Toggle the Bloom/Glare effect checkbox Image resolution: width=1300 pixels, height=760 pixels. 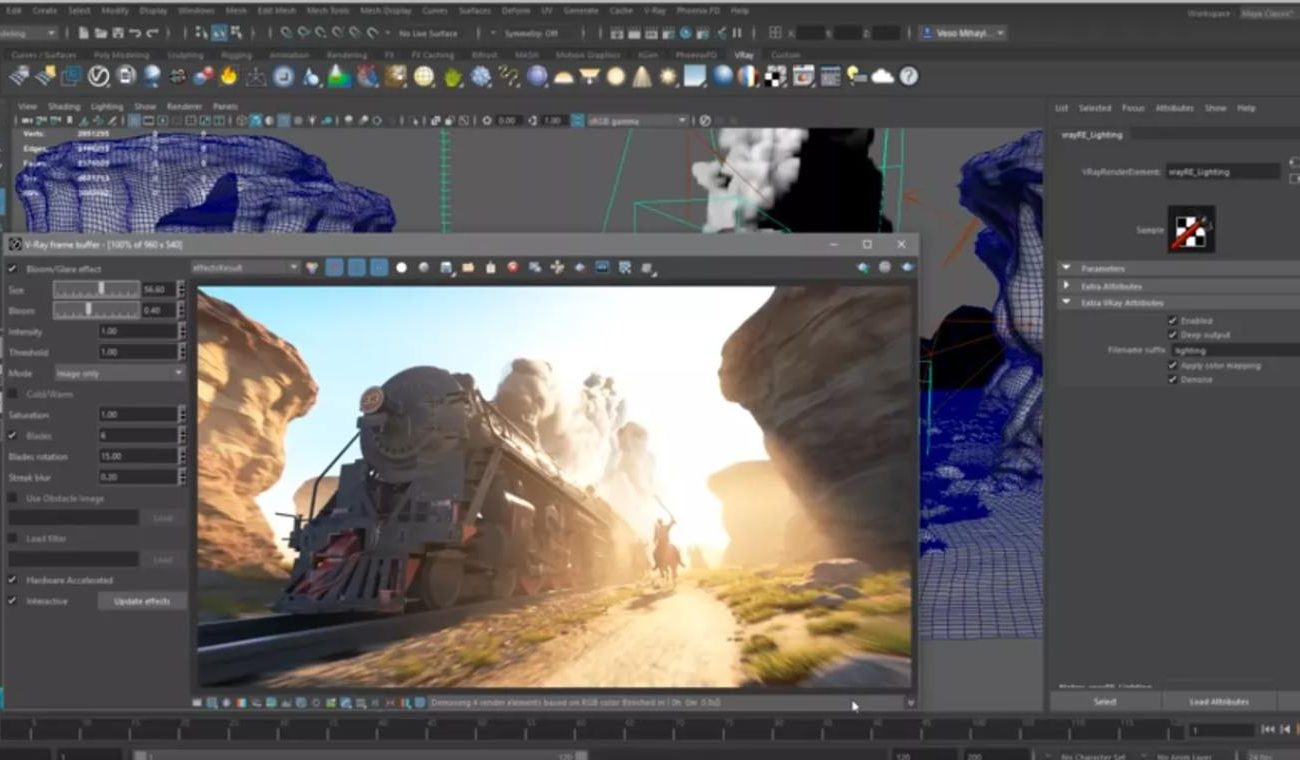point(13,269)
